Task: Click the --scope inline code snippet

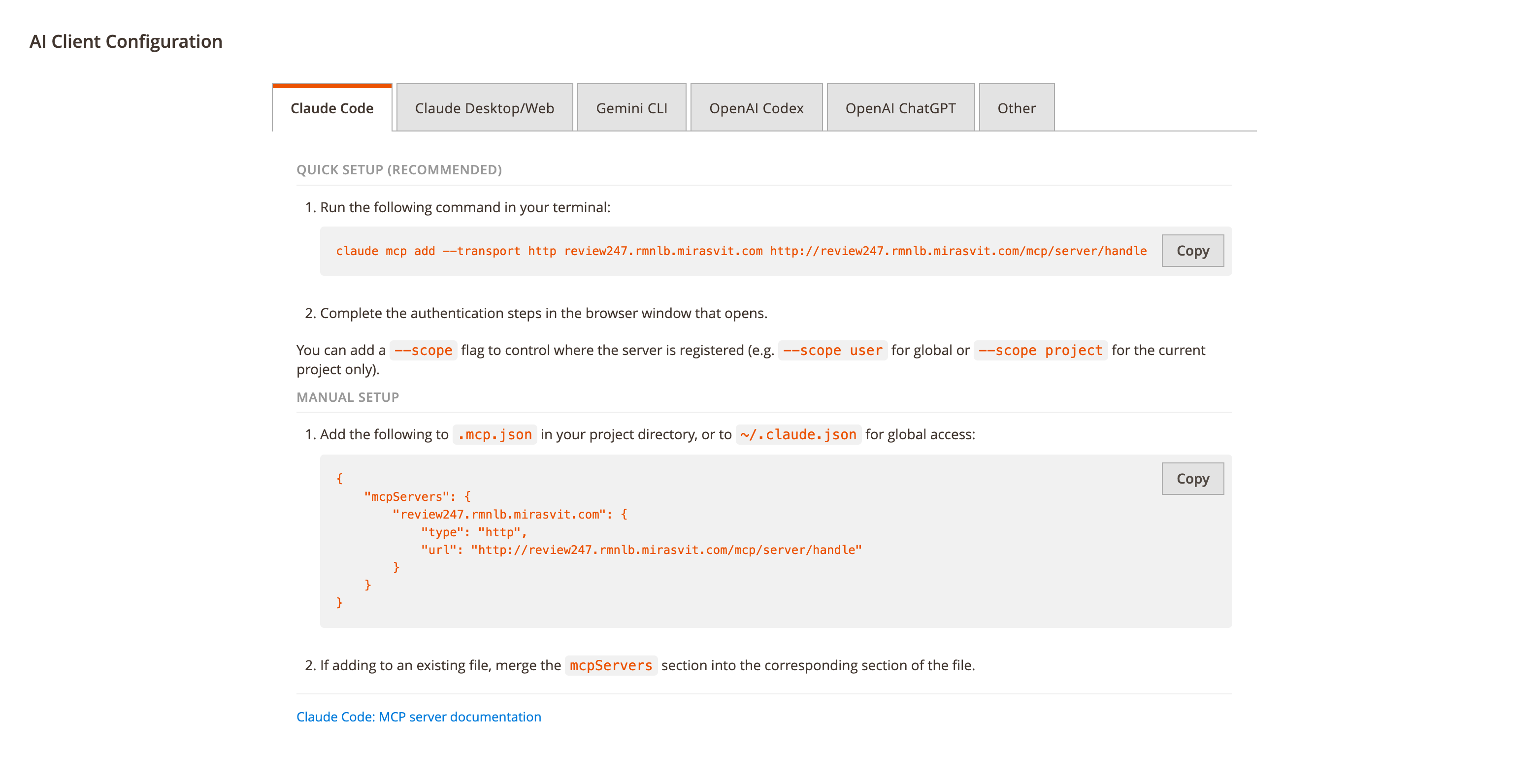Action: click(x=423, y=350)
